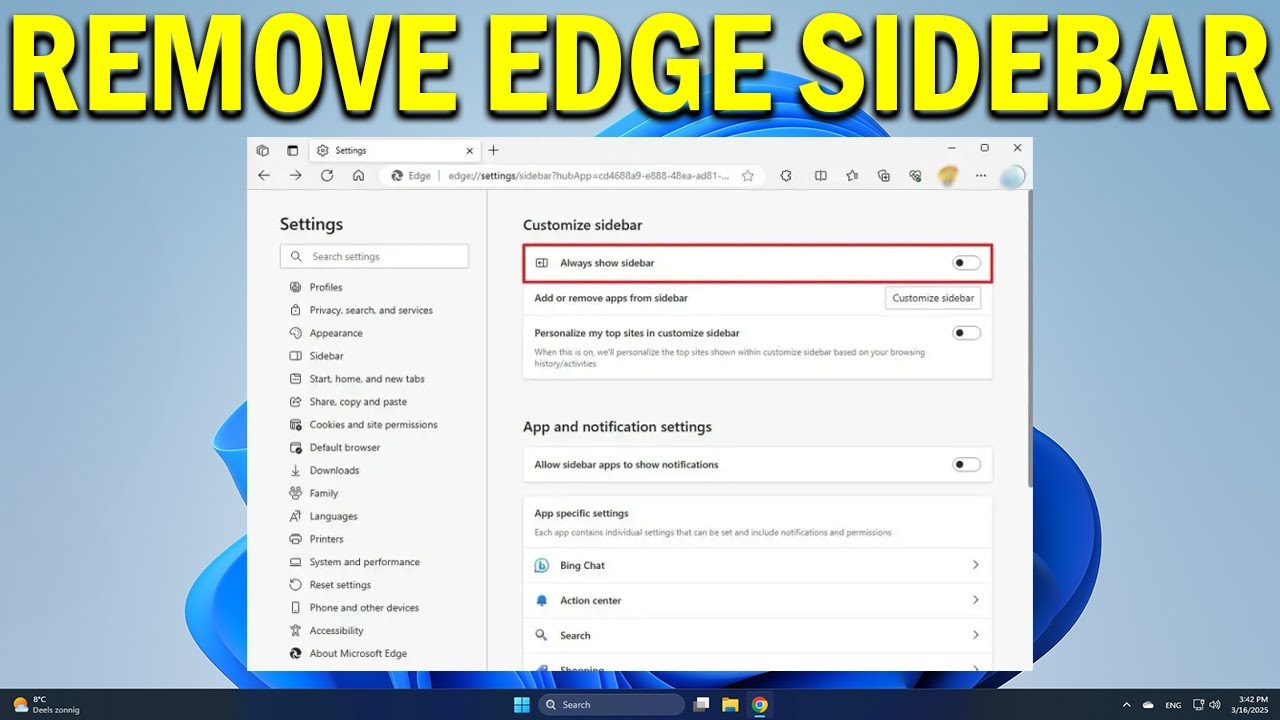This screenshot has width=1280, height=720.
Task: Open Languages settings
Action: tap(332, 516)
